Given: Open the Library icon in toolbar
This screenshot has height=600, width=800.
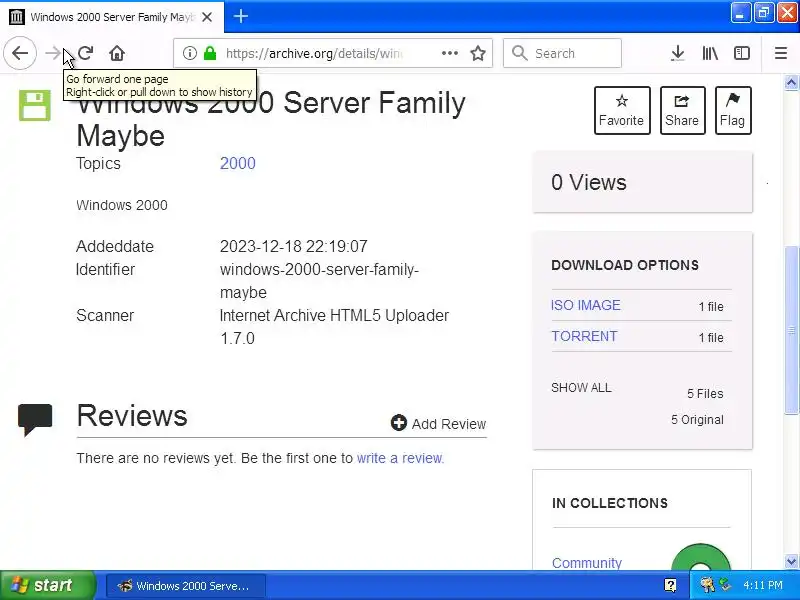Looking at the screenshot, I should click(710, 53).
